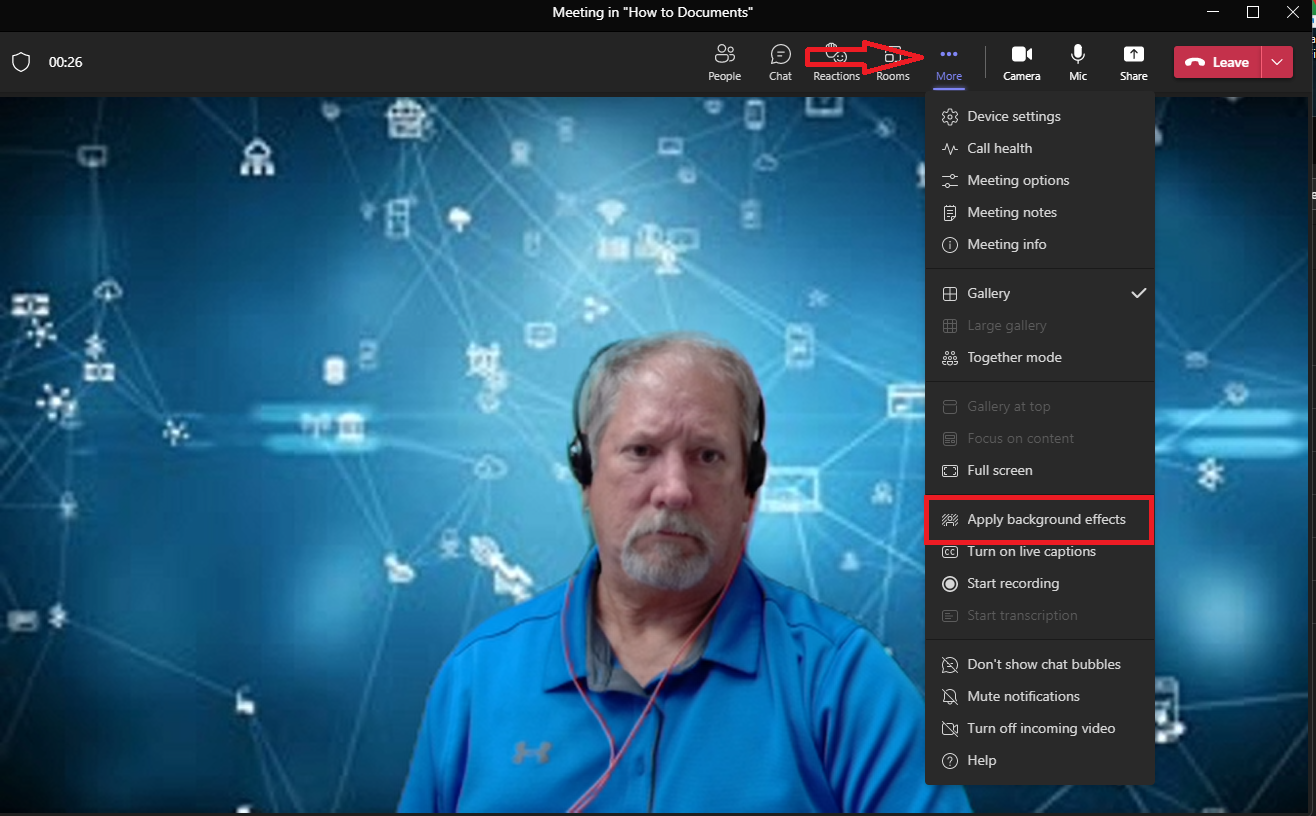This screenshot has width=1316, height=816.
Task: Click the Device settings gear icon
Action: (950, 117)
